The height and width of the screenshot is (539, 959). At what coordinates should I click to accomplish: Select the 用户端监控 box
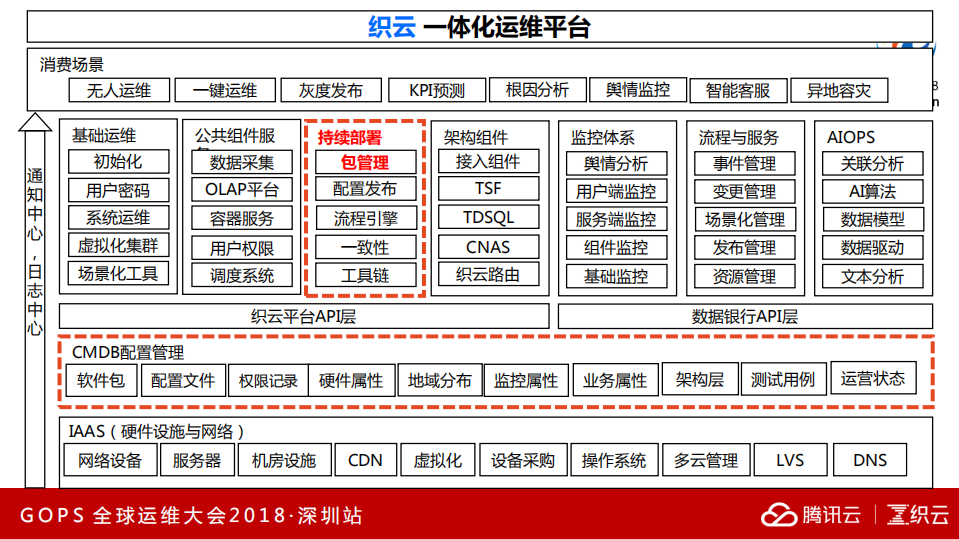click(616, 191)
